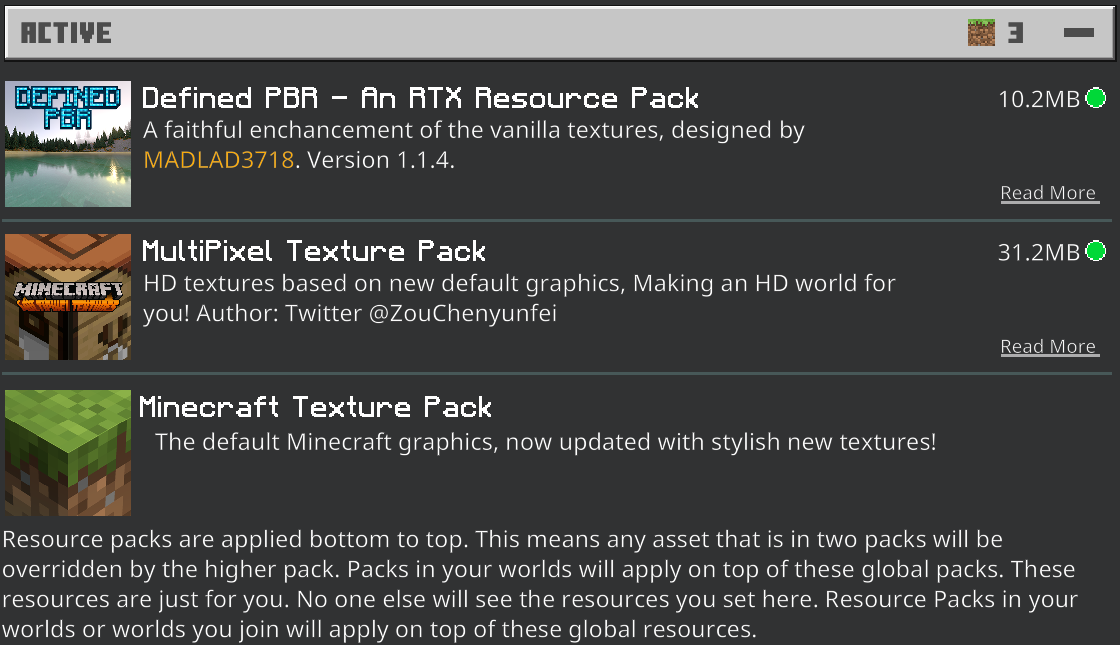
Task: Click the Defined PBR faithful enhancement description
Action: pyautogui.click(x=473, y=130)
